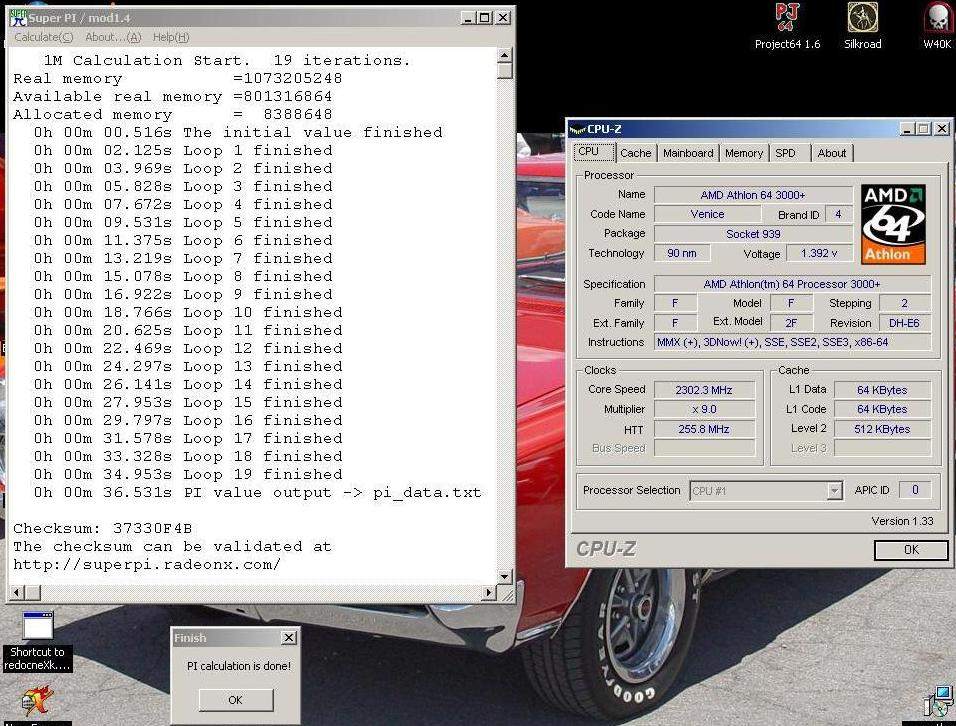Click the L1 Data value 64 KBytes
The height and width of the screenshot is (726, 956).
pos(882,390)
